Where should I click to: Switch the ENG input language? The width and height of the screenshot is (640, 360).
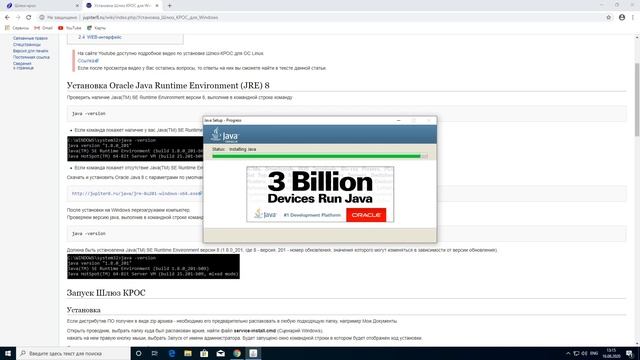click(x=594, y=353)
